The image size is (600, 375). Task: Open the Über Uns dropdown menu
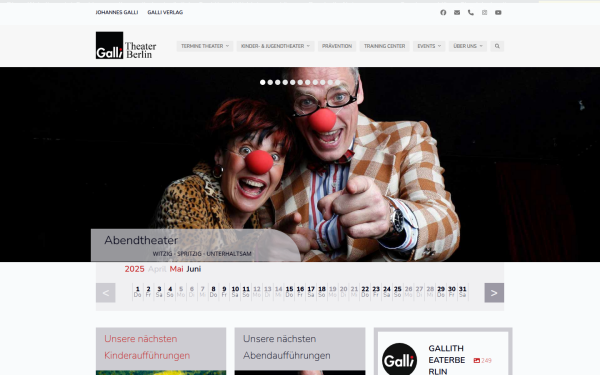click(x=468, y=46)
